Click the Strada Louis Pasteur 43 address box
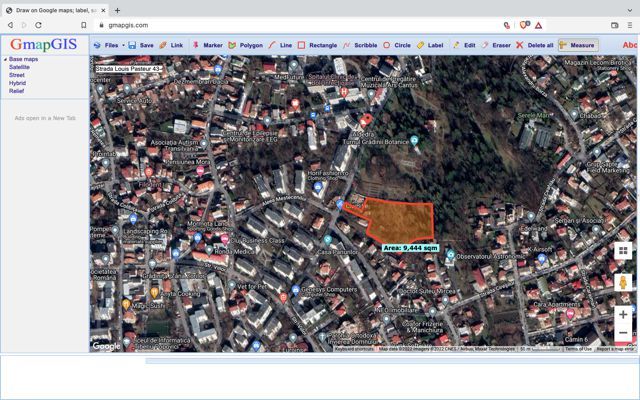This screenshot has height=400, width=640. click(128, 69)
